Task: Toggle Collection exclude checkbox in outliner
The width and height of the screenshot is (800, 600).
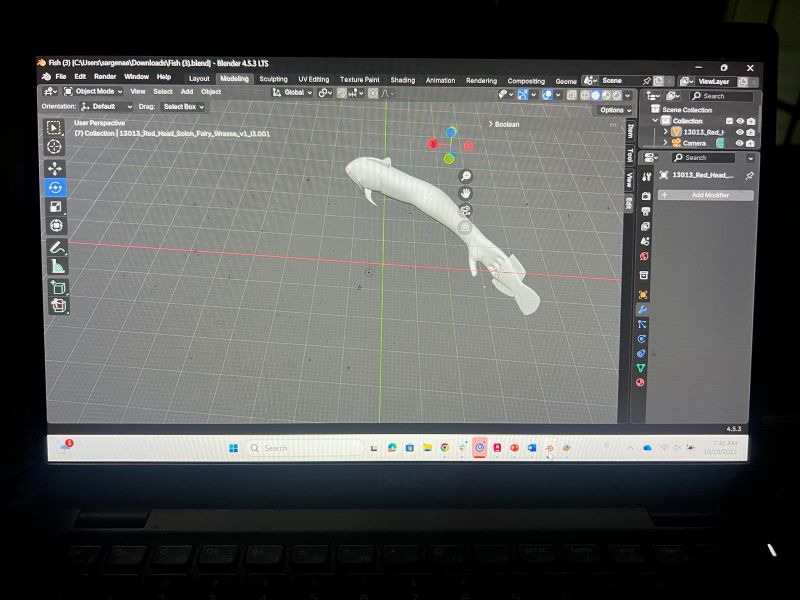Action: click(729, 120)
